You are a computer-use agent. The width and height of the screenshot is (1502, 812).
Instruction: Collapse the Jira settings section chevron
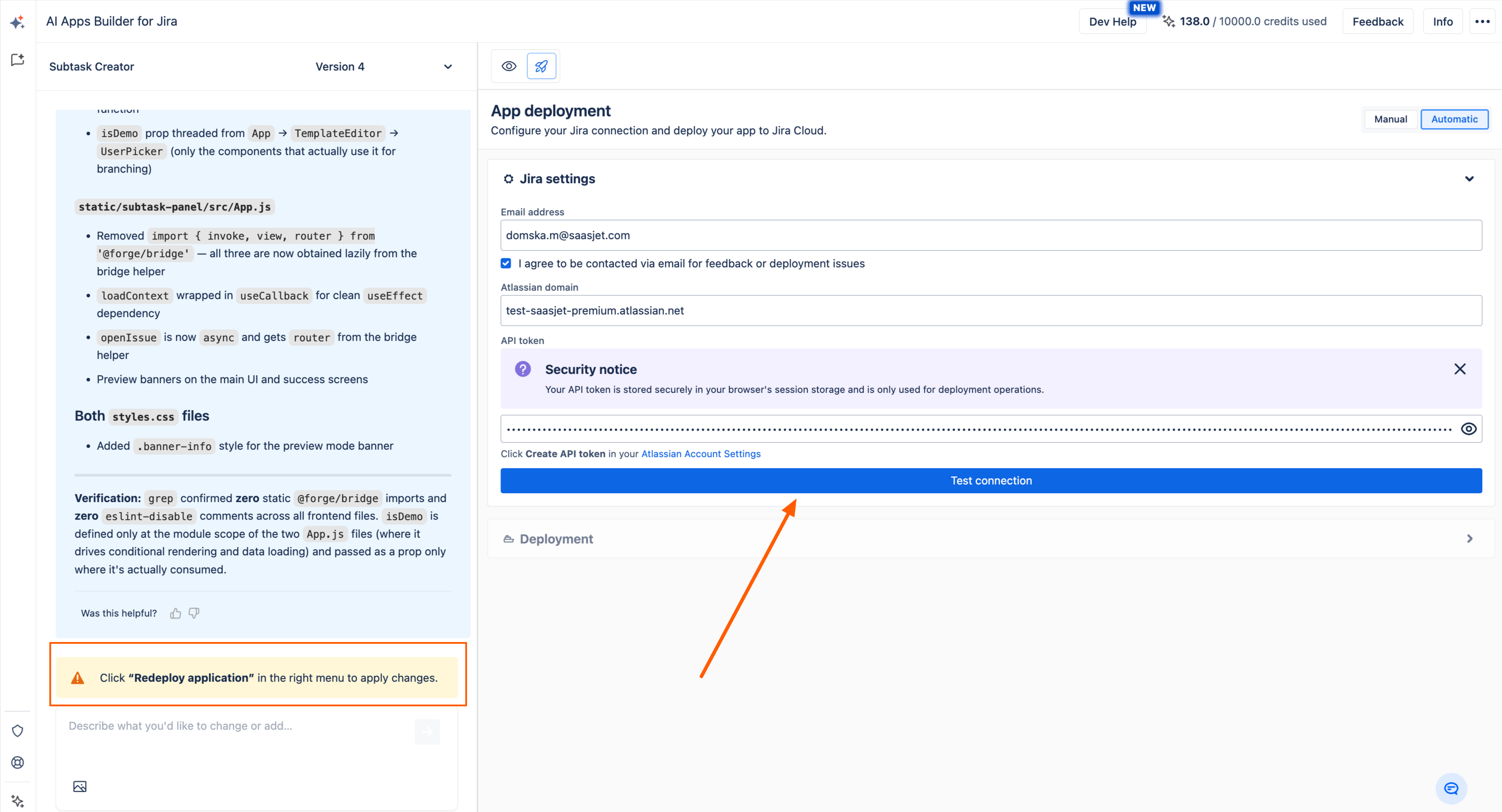point(1469,179)
